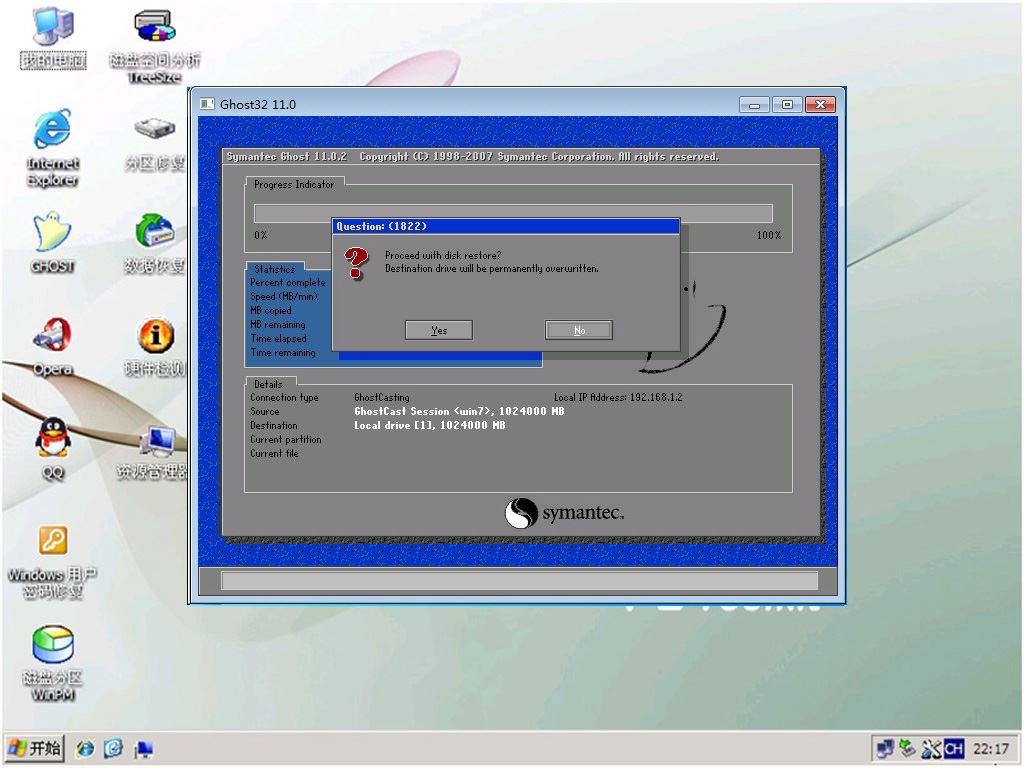Click the red question mark dialog icon
Viewport: 1024px width, 768px height.
tap(357, 263)
